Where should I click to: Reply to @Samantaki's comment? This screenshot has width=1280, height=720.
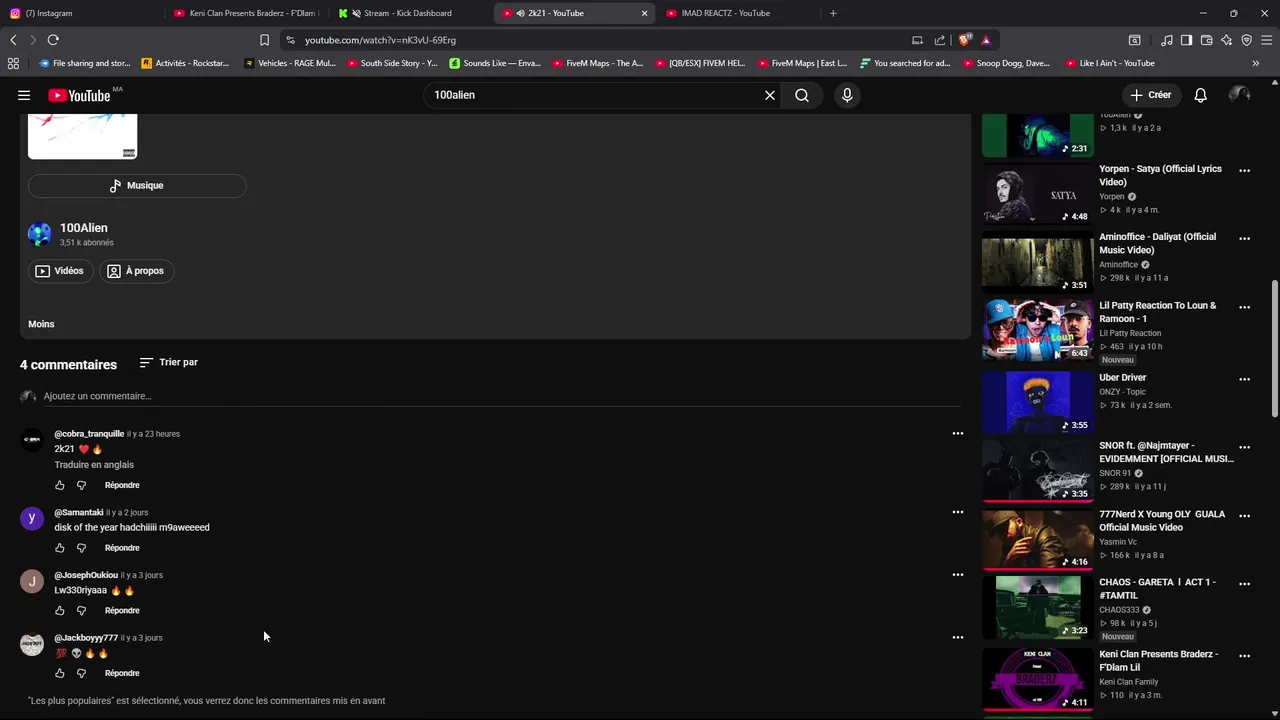click(122, 548)
